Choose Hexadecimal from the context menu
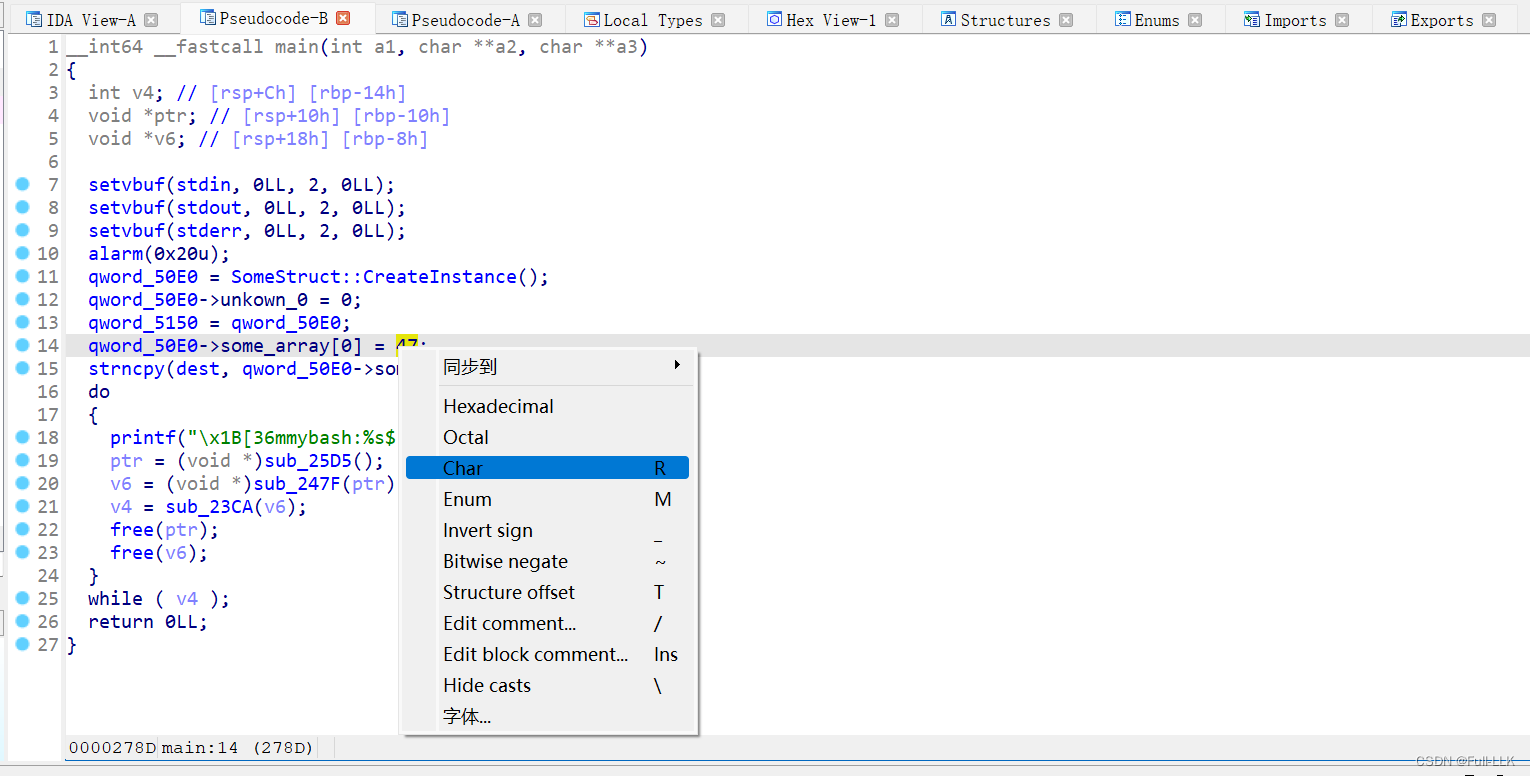The width and height of the screenshot is (1530, 776). click(x=547, y=406)
